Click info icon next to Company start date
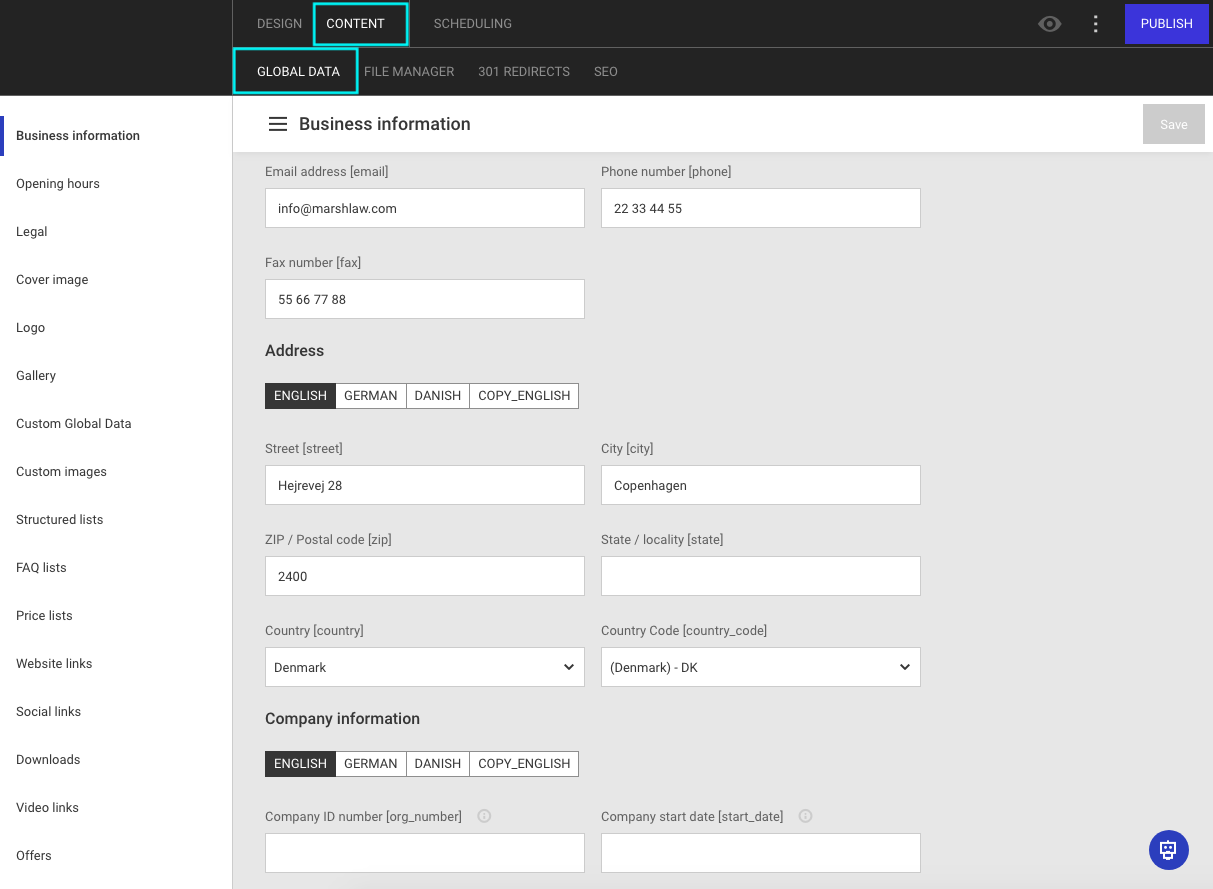Image resolution: width=1213 pixels, height=889 pixels. pos(805,816)
